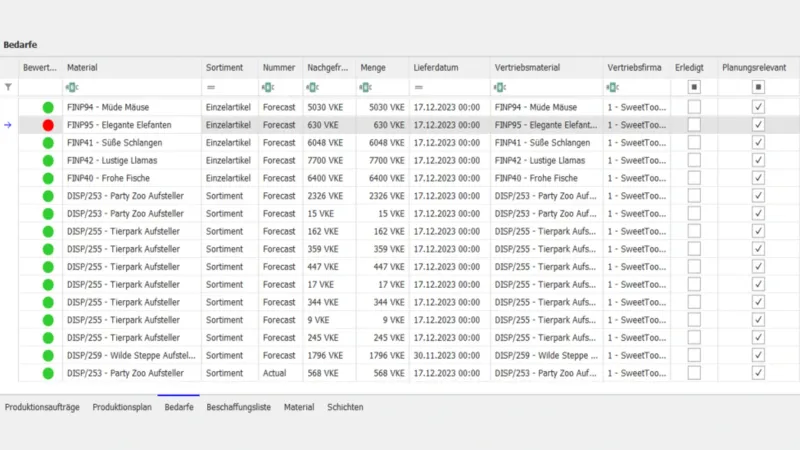This screenshot has width=800, height=450.
Task: Click the blue row indicator arrow beside FINP95
Action: [8, 125]
